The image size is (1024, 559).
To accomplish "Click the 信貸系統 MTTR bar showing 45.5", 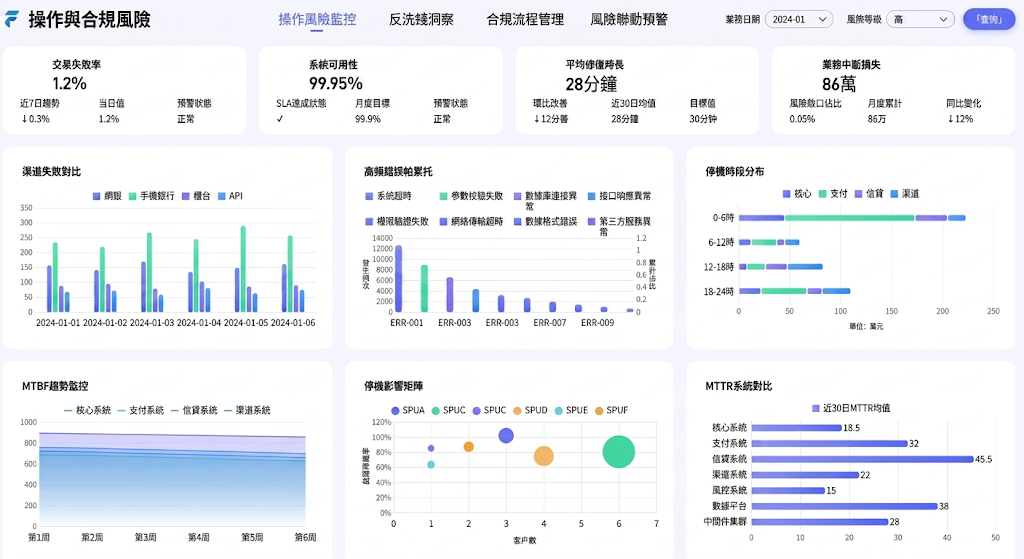I will [862, 459].
